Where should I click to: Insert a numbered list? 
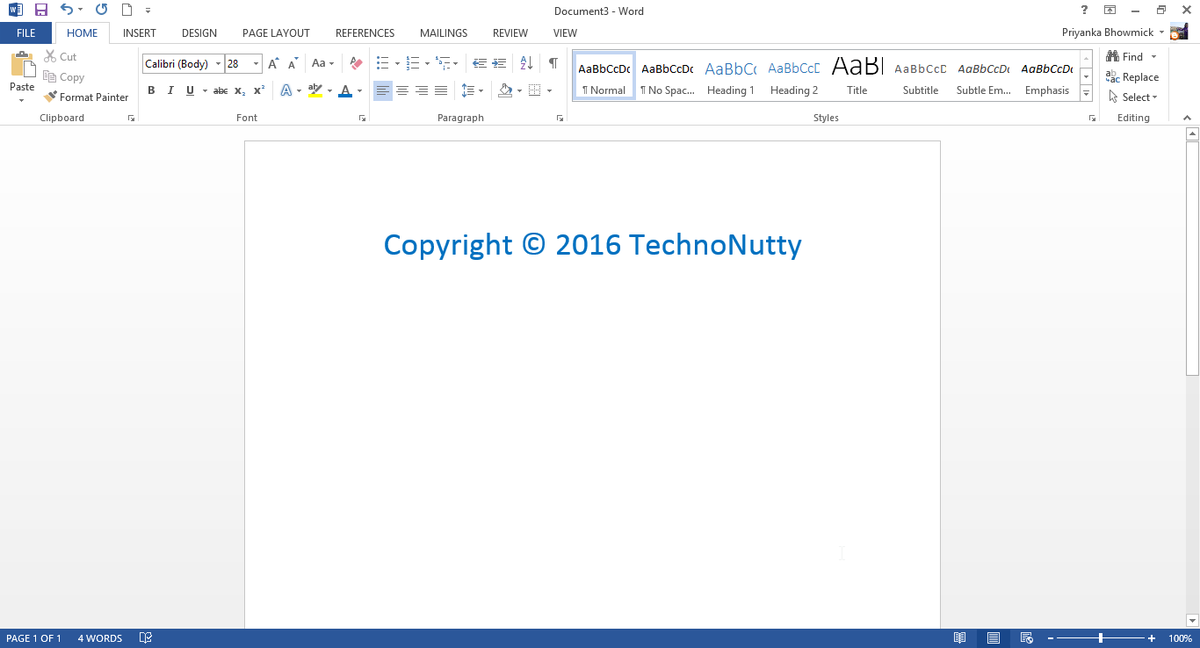(412, 63)
